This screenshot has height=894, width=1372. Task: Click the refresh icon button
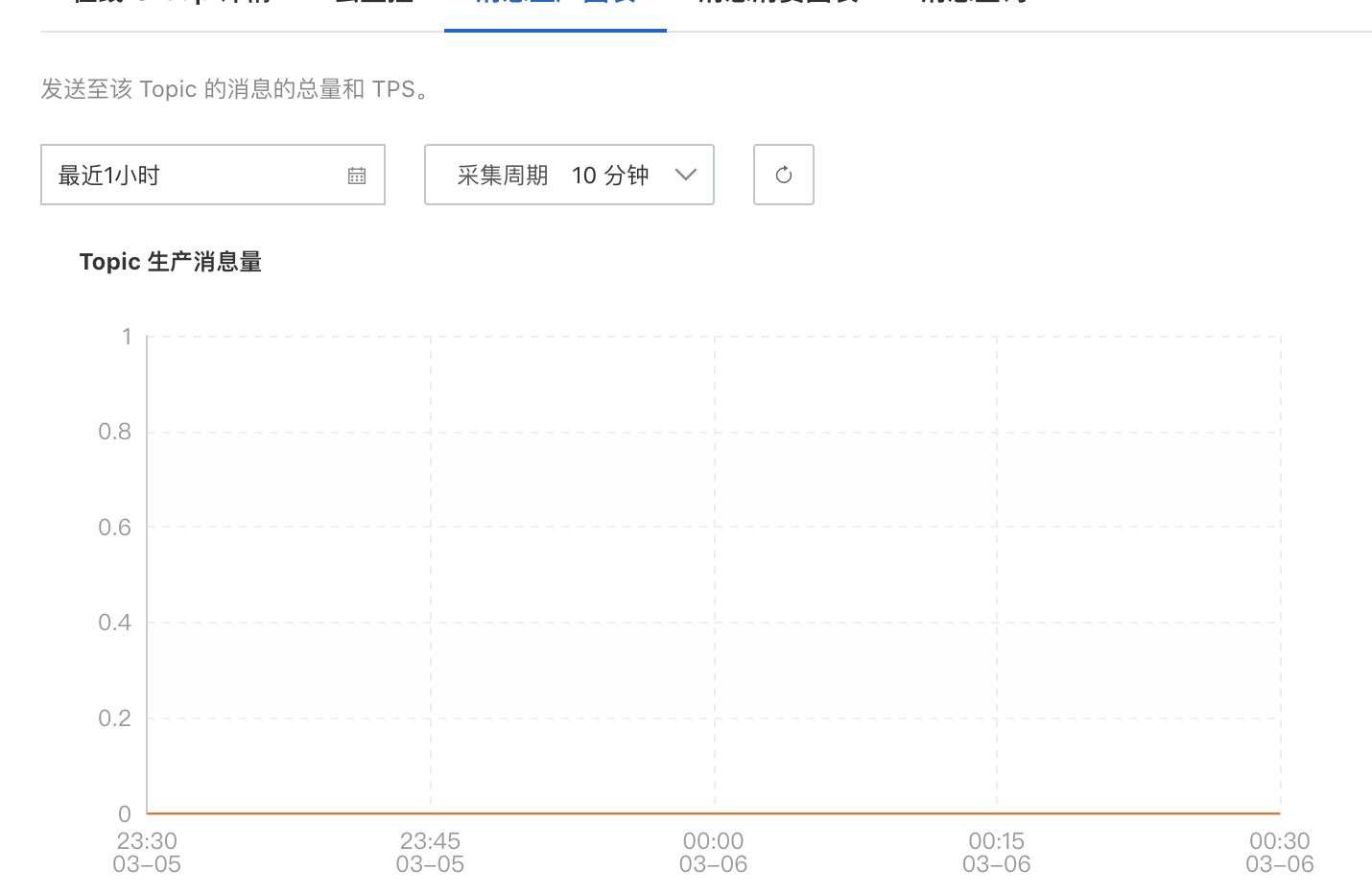coord(783,175)
